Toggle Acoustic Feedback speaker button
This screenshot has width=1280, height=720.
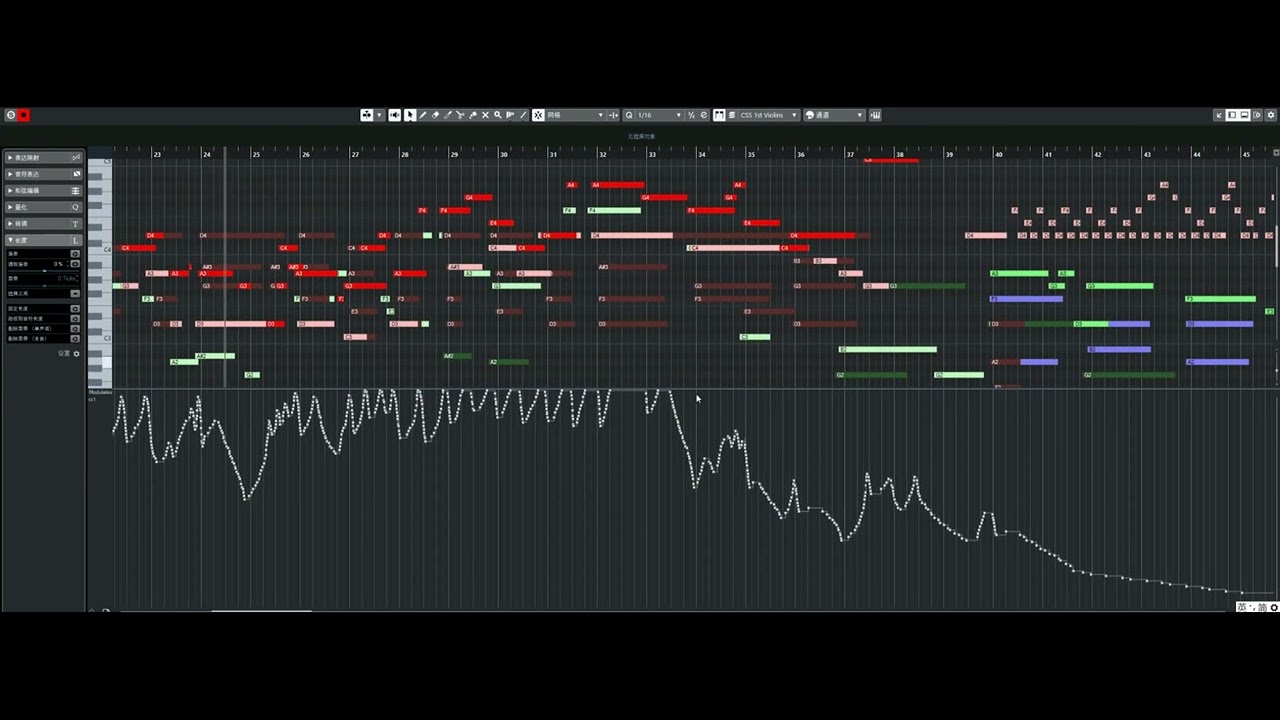(x=394, y=115)
